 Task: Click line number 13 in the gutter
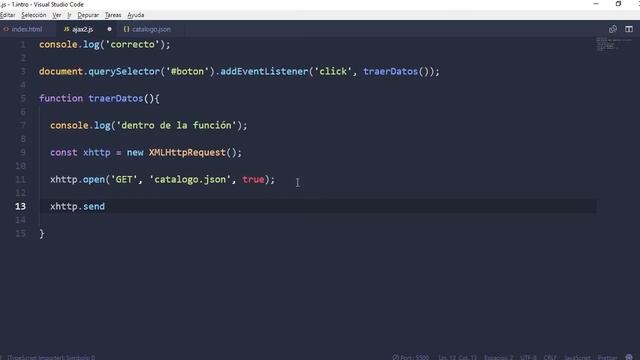coord(20,206)
